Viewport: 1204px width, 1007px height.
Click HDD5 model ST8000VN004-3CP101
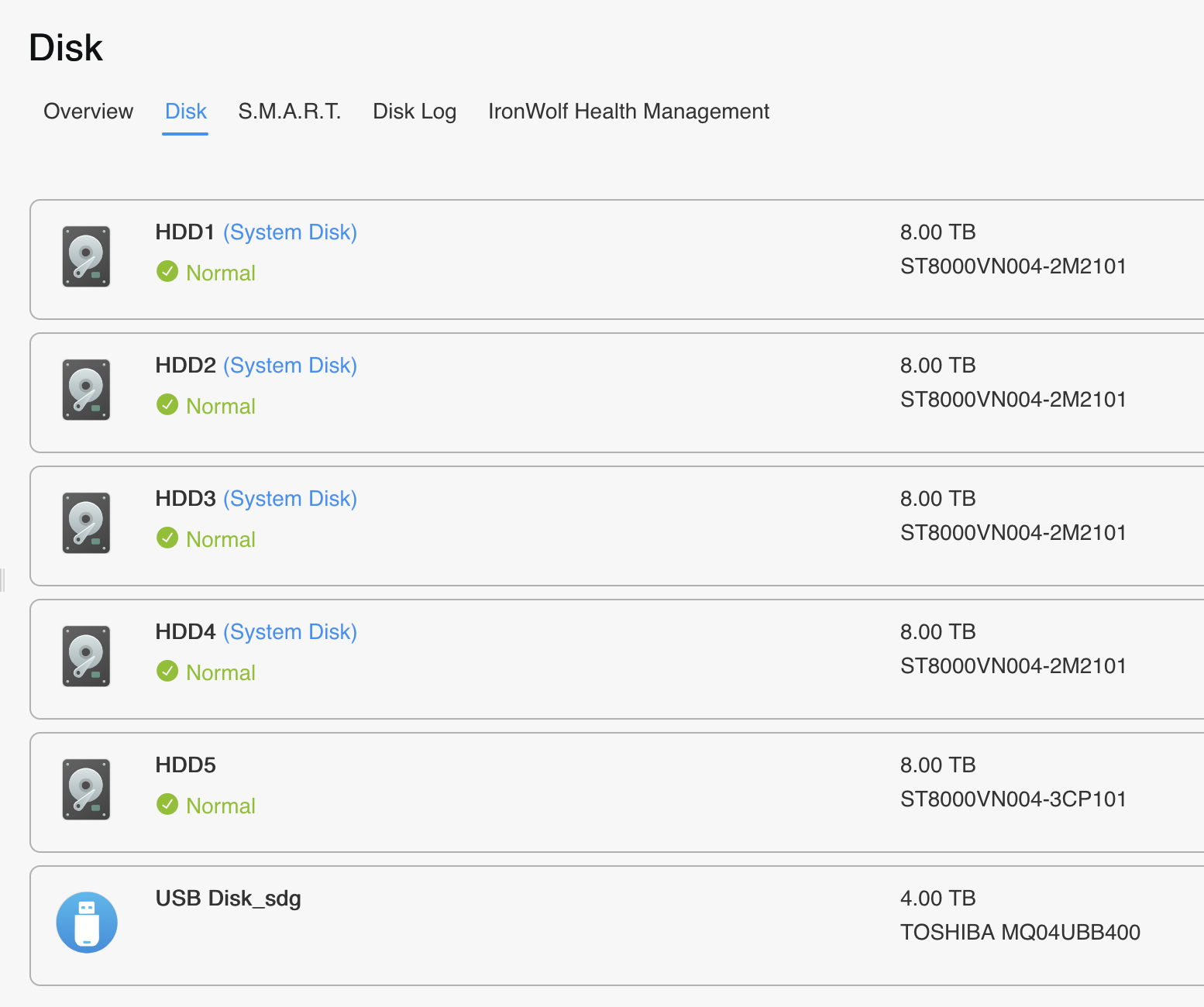(1013, 799)
